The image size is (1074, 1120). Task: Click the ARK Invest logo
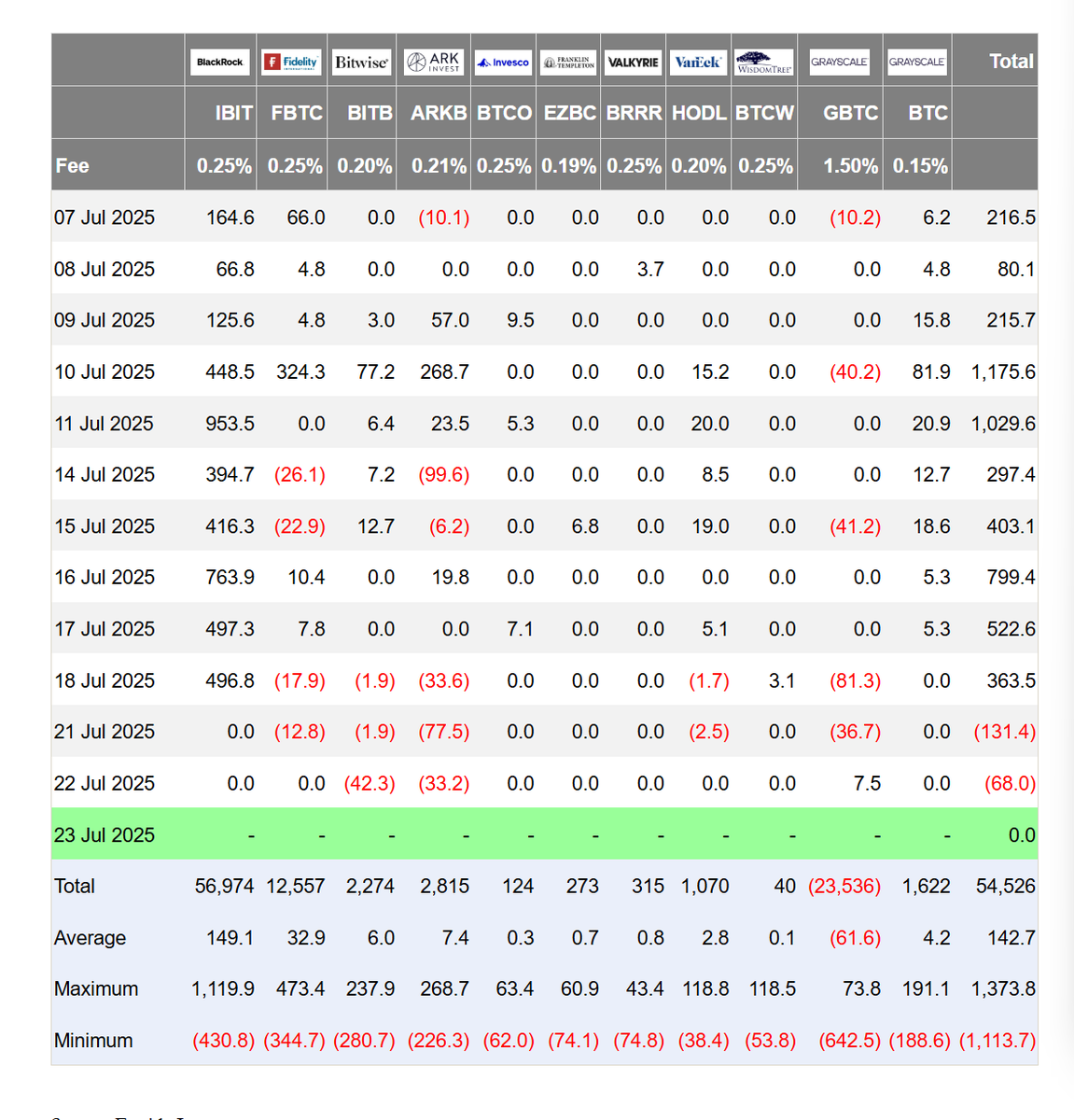(434, 62)
